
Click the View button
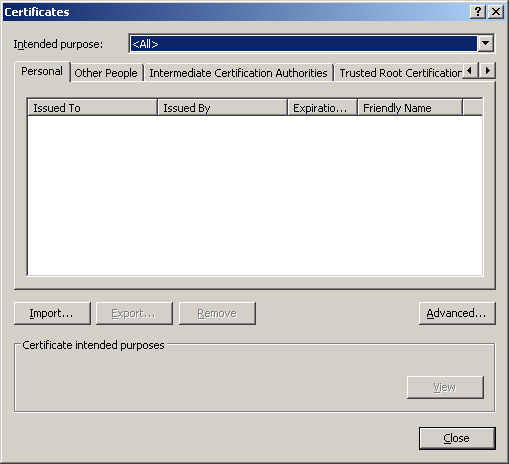(x=445, y=387)
